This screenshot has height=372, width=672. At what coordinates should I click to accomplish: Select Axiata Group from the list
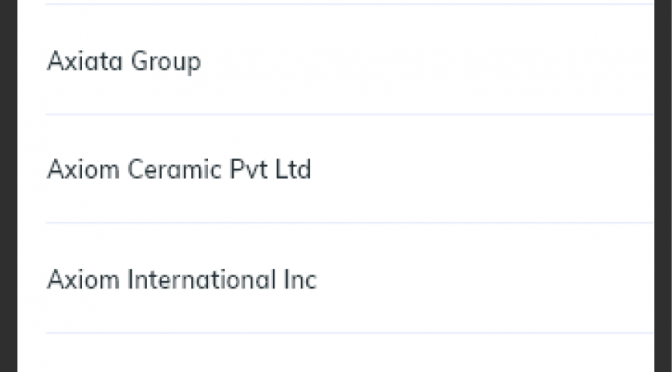[349, 60]
